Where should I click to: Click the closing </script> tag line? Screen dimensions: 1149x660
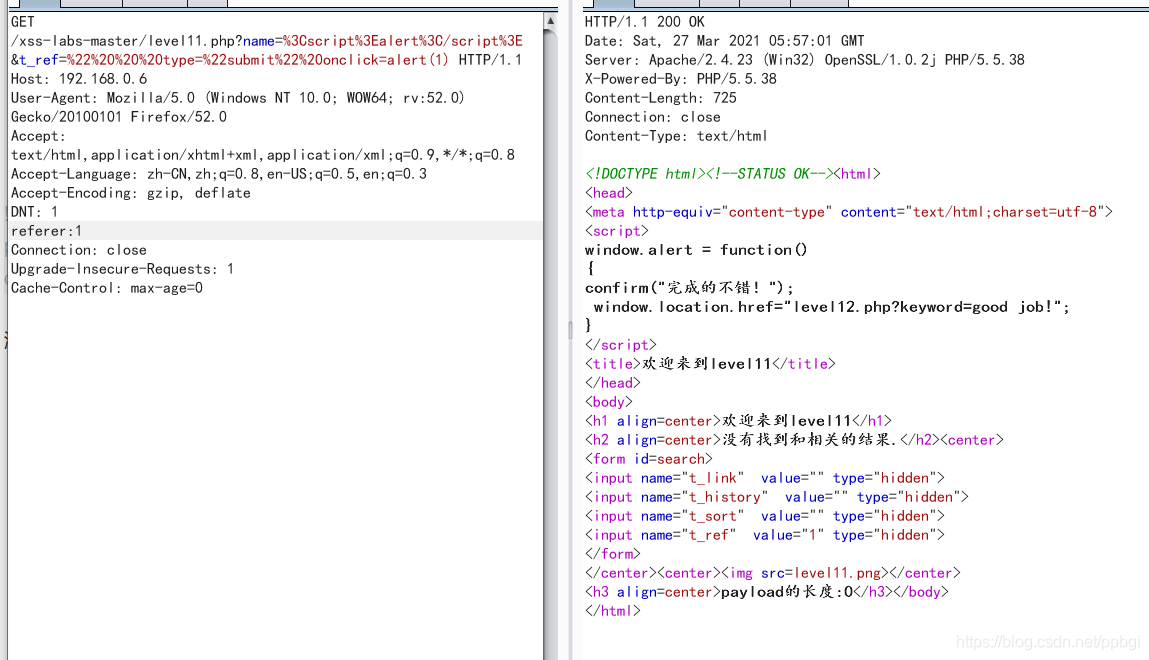[x=621, y=346]
